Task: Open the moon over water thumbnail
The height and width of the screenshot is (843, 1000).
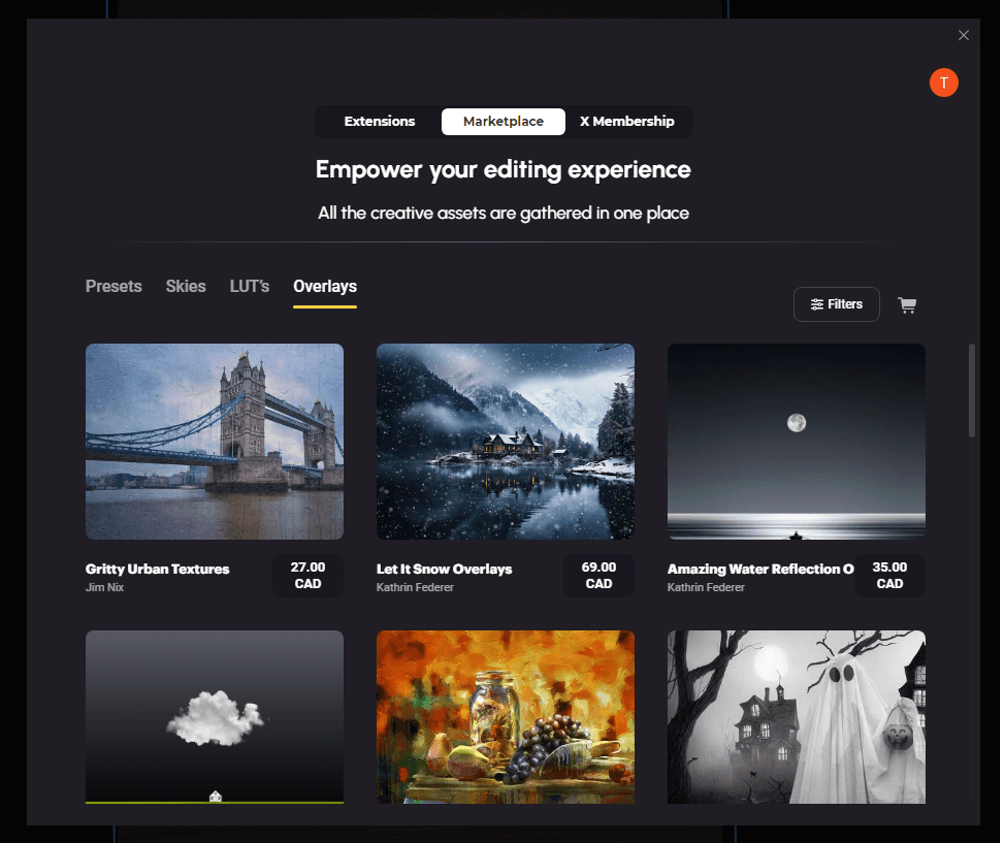Action: 796,442
